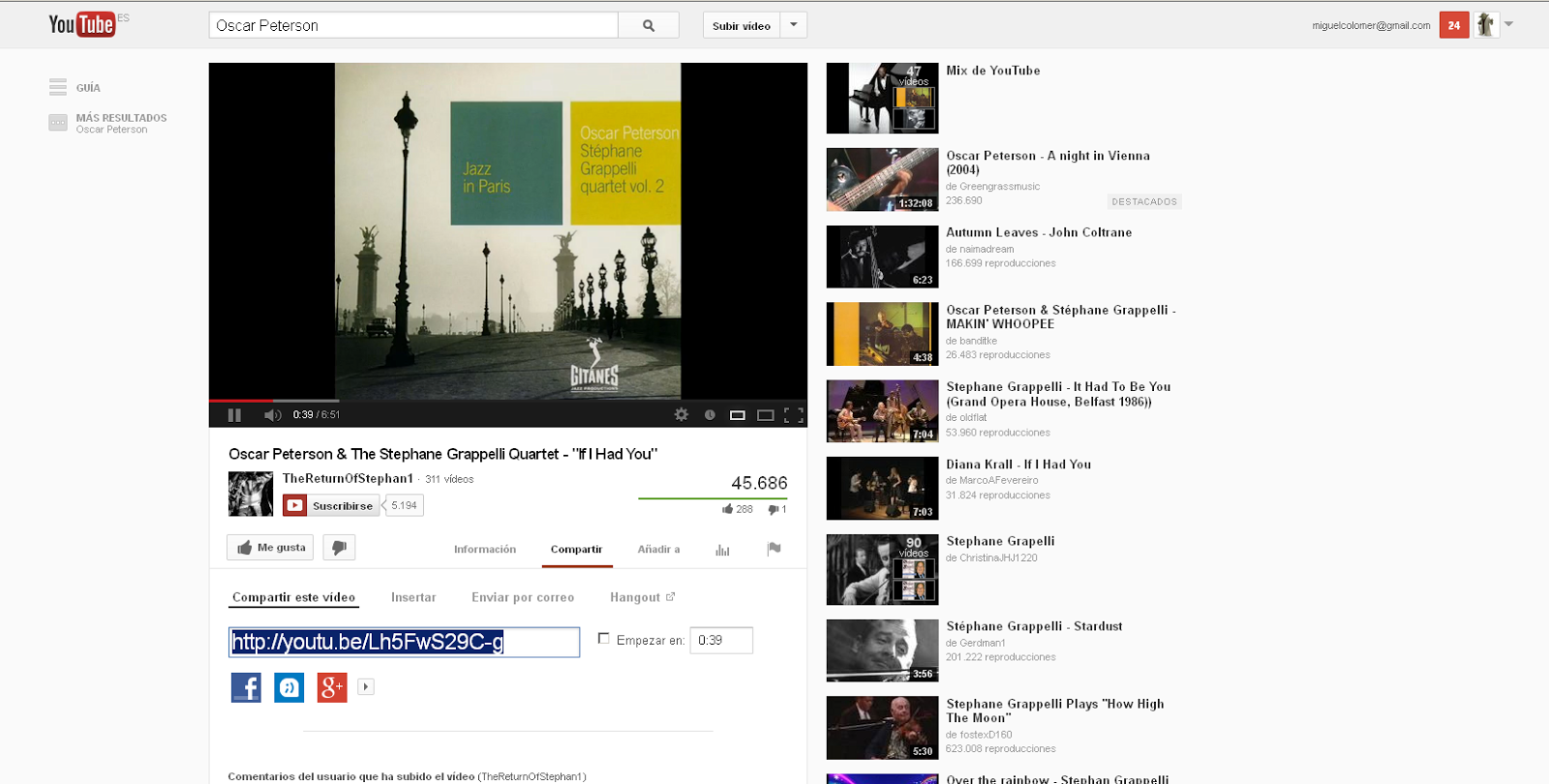The width and height of the screenshot is (1549, 784).
Task: Expand more sharing services arrow
Action: (366, 687)
